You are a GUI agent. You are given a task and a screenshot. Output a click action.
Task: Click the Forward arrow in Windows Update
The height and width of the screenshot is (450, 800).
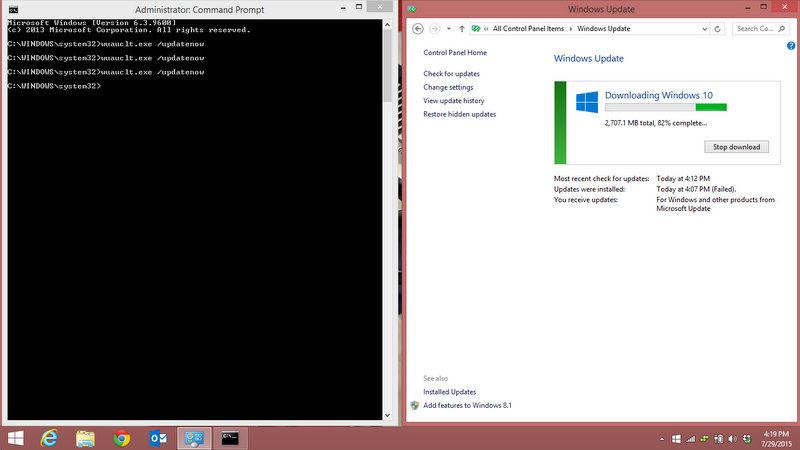click(x=434, y=29)
